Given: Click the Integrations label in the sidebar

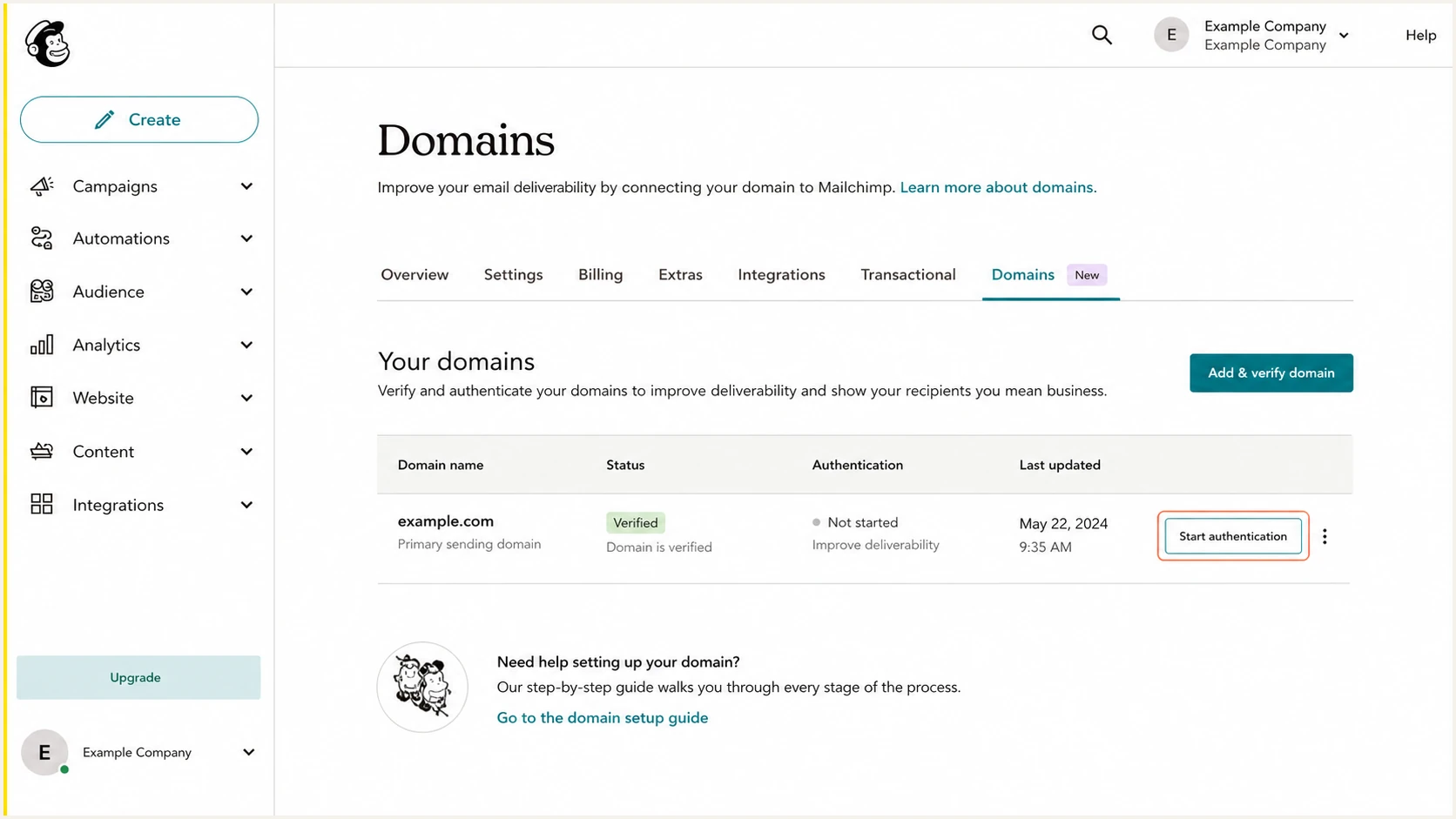Looking at the screenshot, I should (118, 505).
